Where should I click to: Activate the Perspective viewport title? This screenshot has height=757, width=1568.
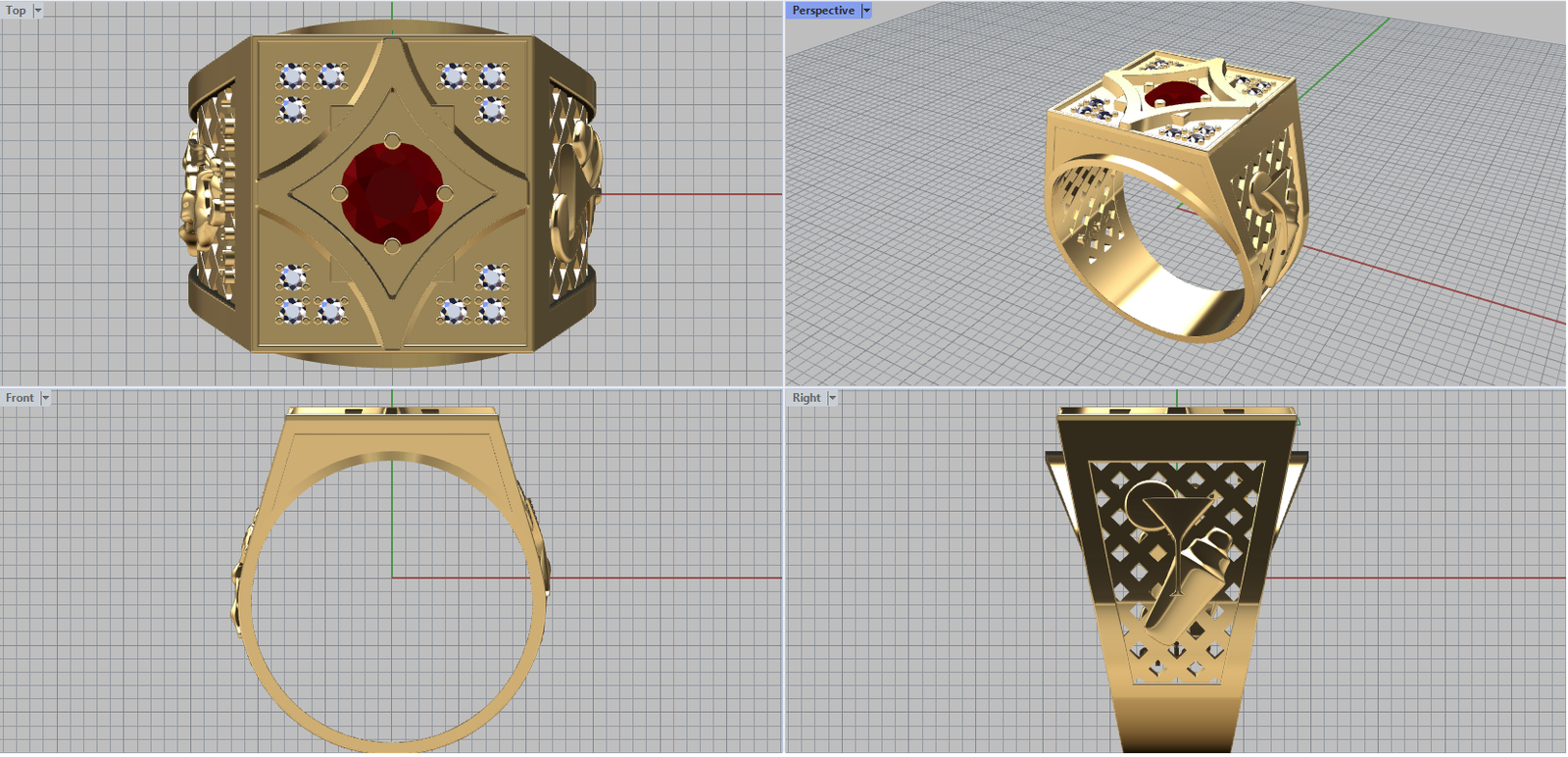822,11
